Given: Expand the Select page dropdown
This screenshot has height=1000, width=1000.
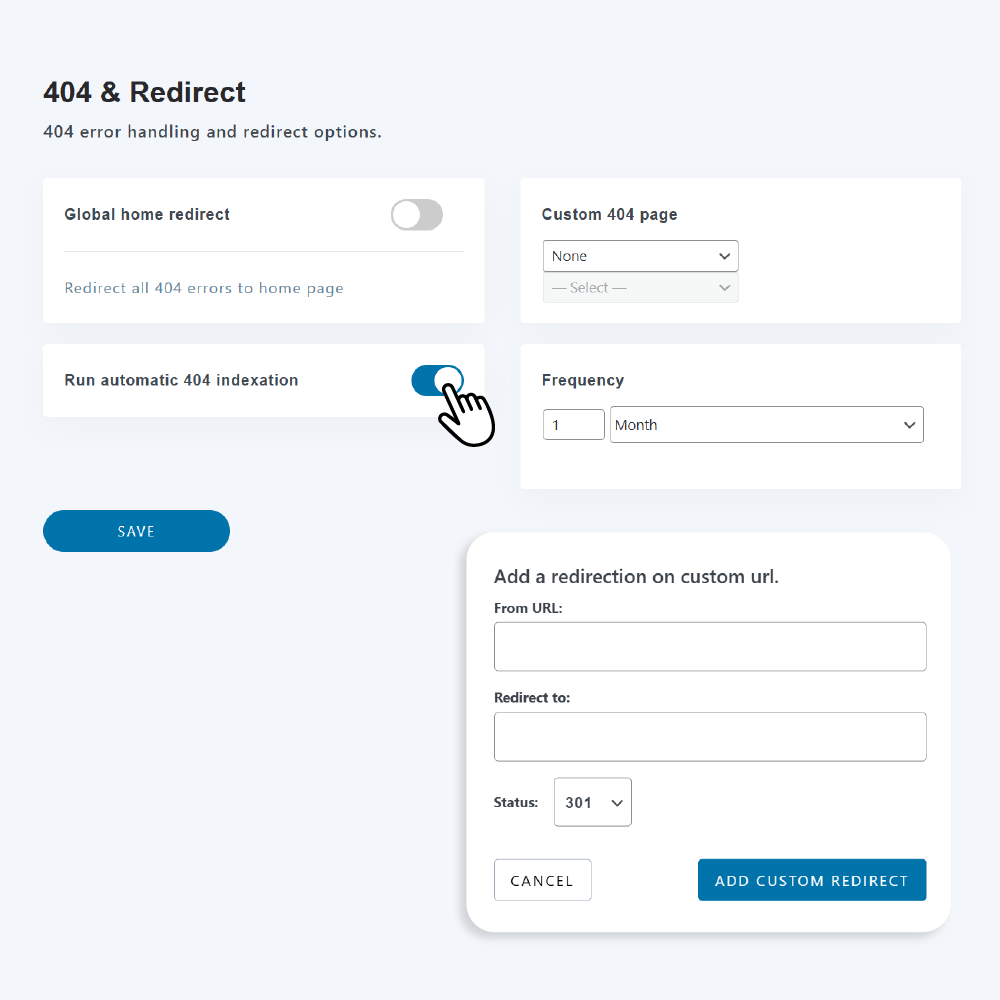Looking at the screenshot, I should click(640, 287).
